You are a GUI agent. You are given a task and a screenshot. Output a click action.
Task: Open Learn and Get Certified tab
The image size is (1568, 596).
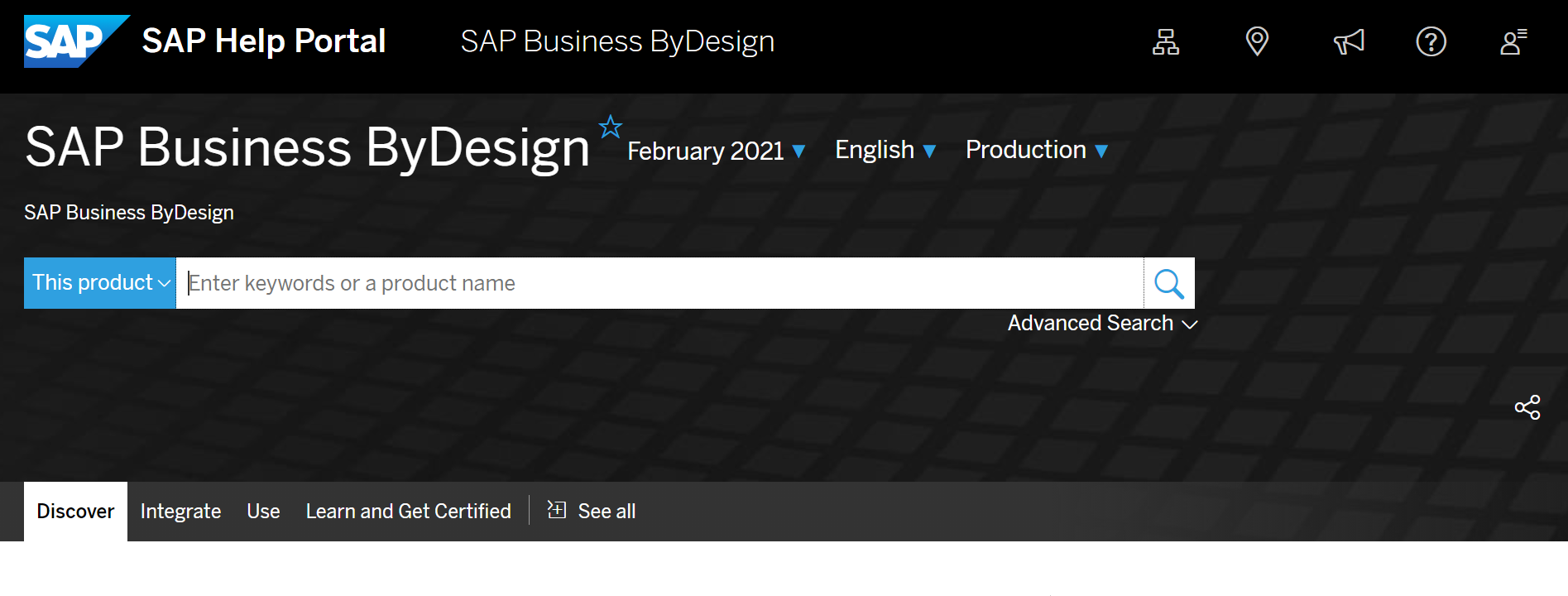tap(408, 512)
